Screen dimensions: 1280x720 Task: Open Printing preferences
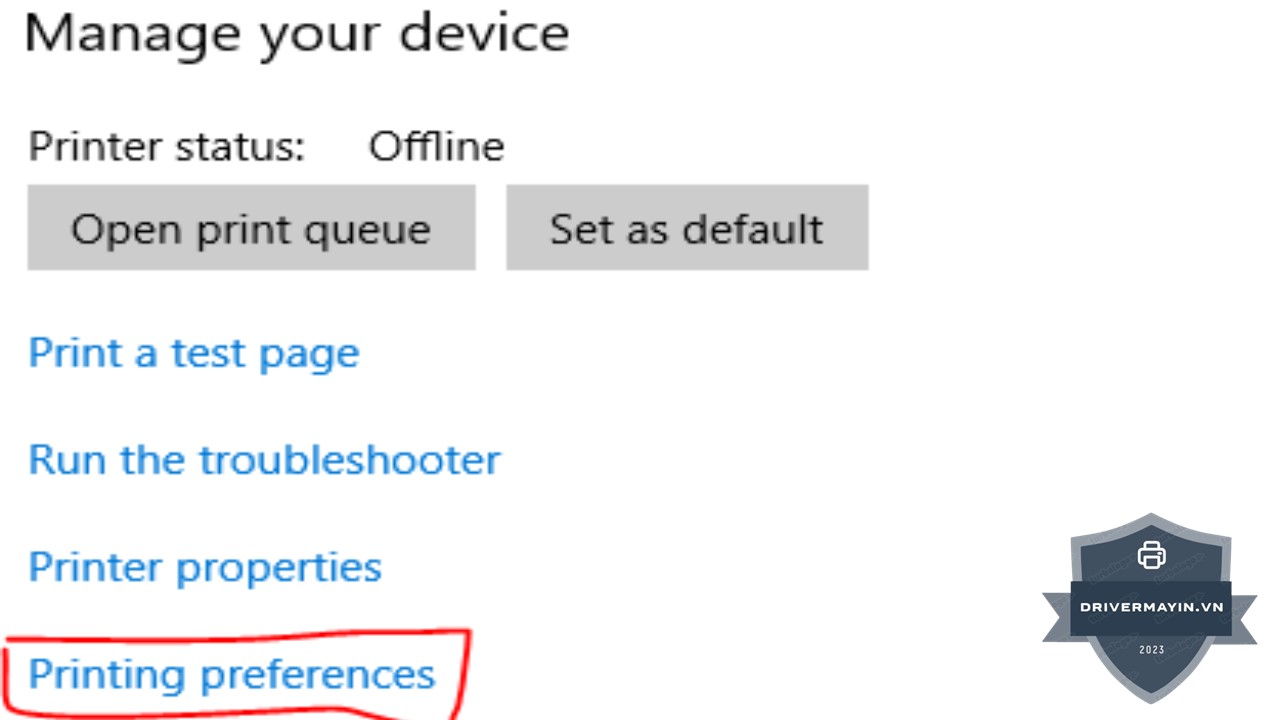(231, 674)
